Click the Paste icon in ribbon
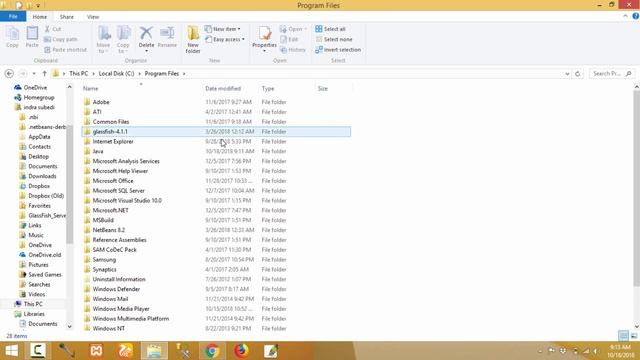 32,37
